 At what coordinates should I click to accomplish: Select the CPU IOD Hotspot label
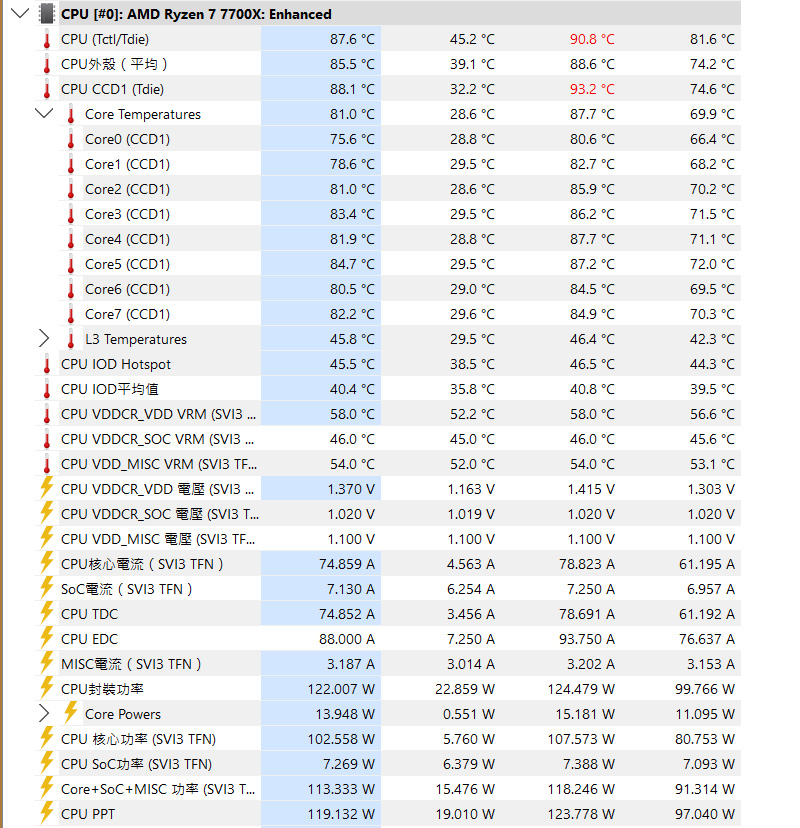[116, 364]
